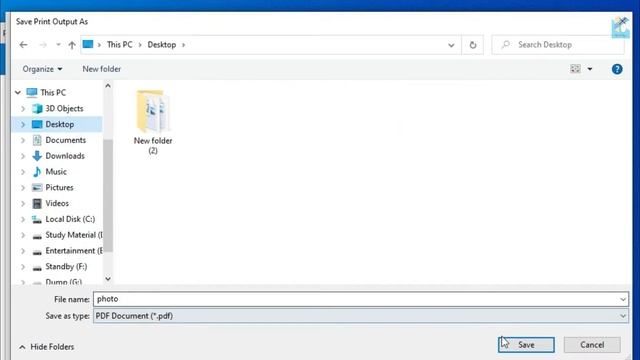This screenshot has width=640, height=360.
Task: Open Videos folder in sidebar
Action: pos(57,203)
